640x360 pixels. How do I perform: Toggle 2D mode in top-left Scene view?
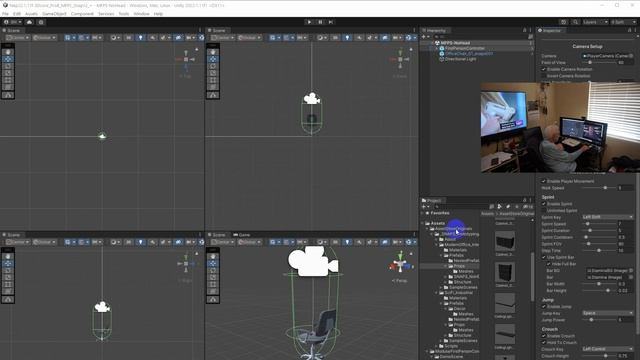(x=128, y=38)
